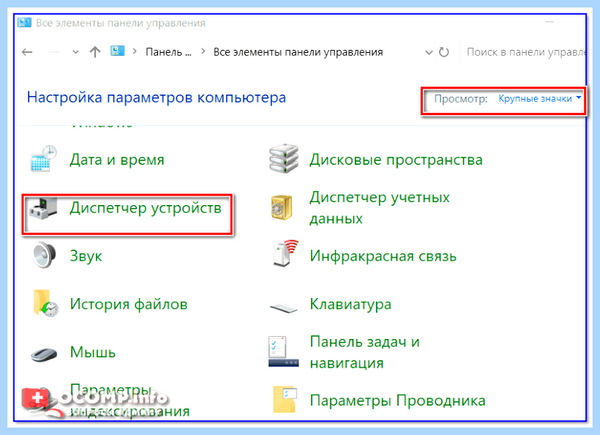Open the Sound speaker icon
The height and width of the screenshot is (435, 600).
[44, 255]
